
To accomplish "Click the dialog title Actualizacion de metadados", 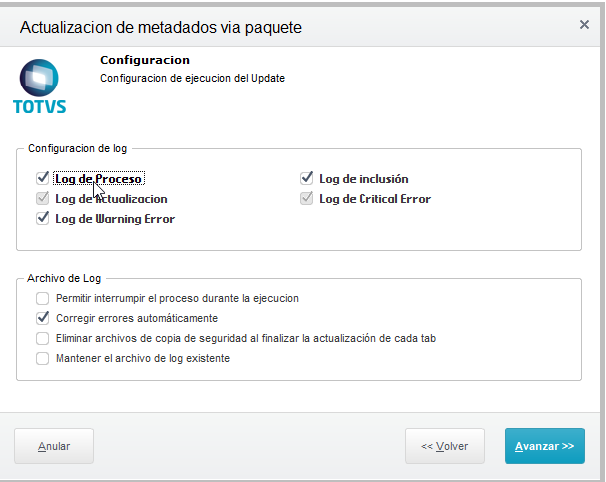I will (x=161, y=27).
